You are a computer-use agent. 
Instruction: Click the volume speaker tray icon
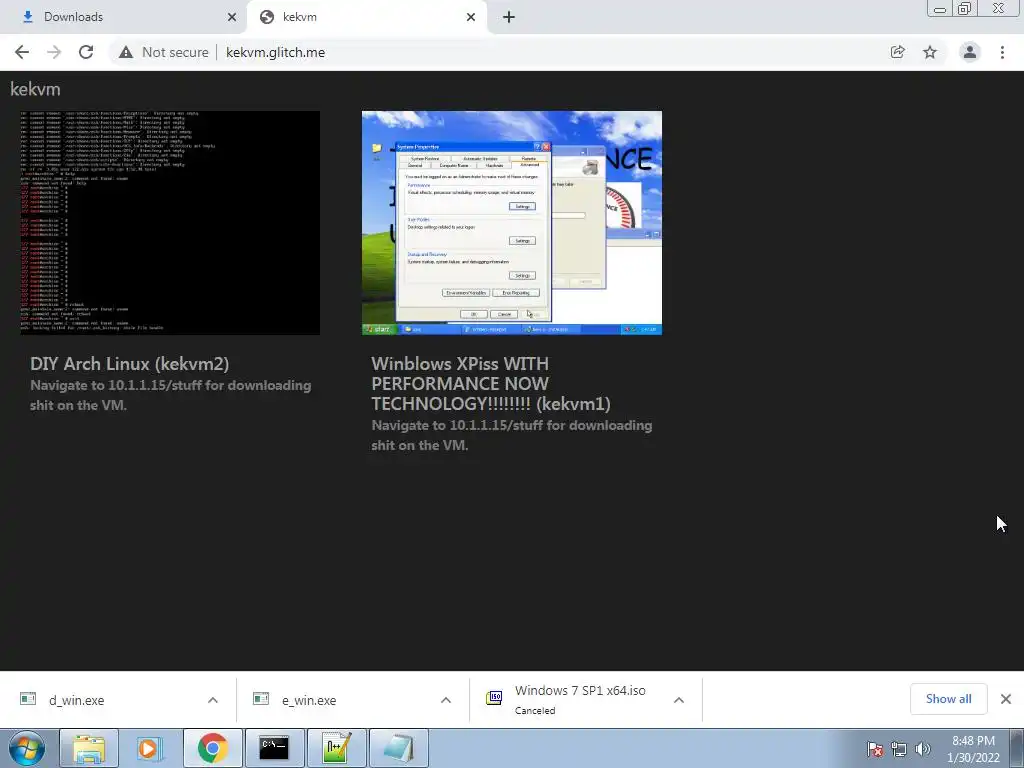coord(923,749)
